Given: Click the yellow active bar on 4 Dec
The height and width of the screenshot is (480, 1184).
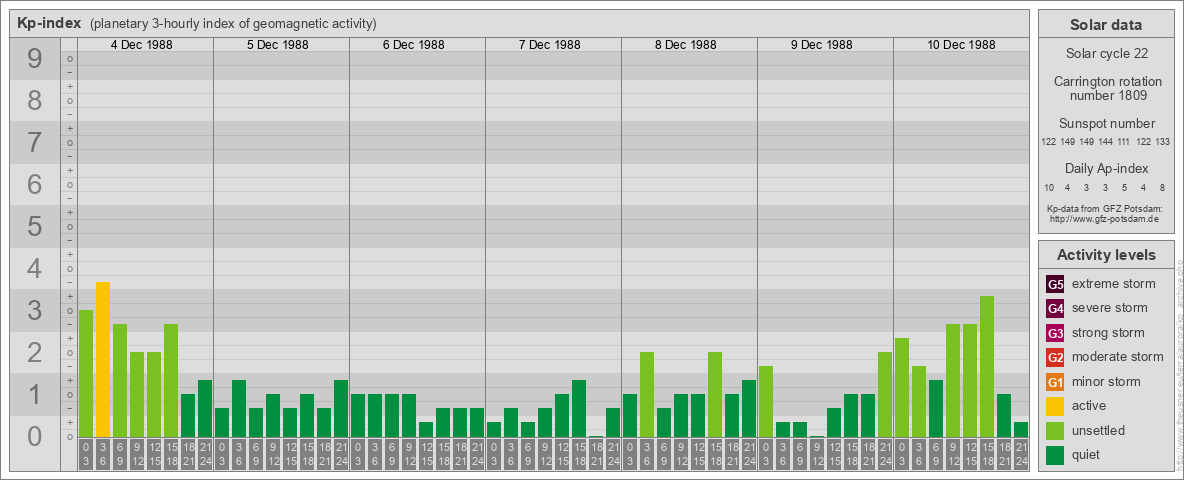Looking at the screenshot, I should (x=103, y=359).
